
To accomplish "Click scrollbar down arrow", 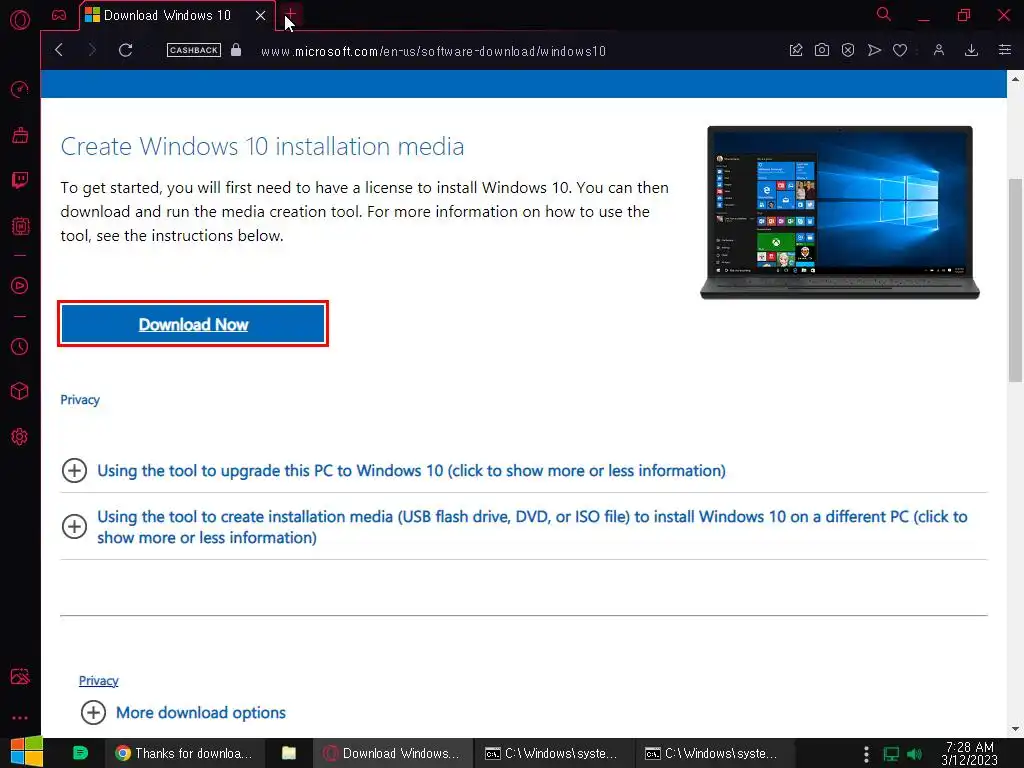I will pyautogui.click(x=1015, y=729).
